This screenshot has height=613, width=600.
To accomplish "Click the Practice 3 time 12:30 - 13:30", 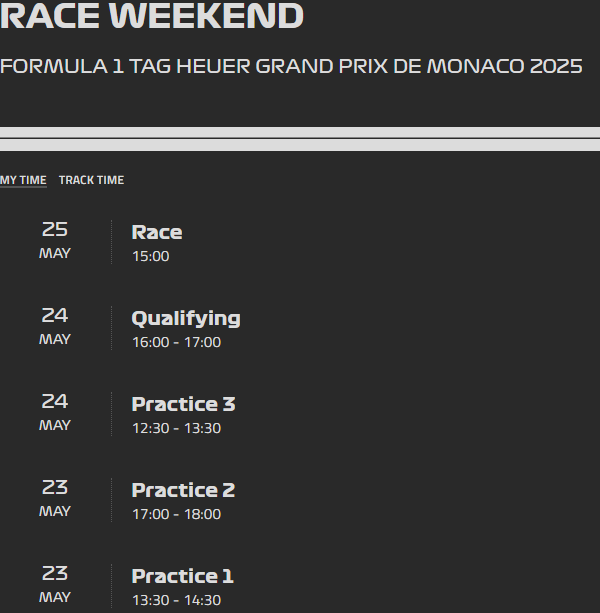I will [176, 428].
